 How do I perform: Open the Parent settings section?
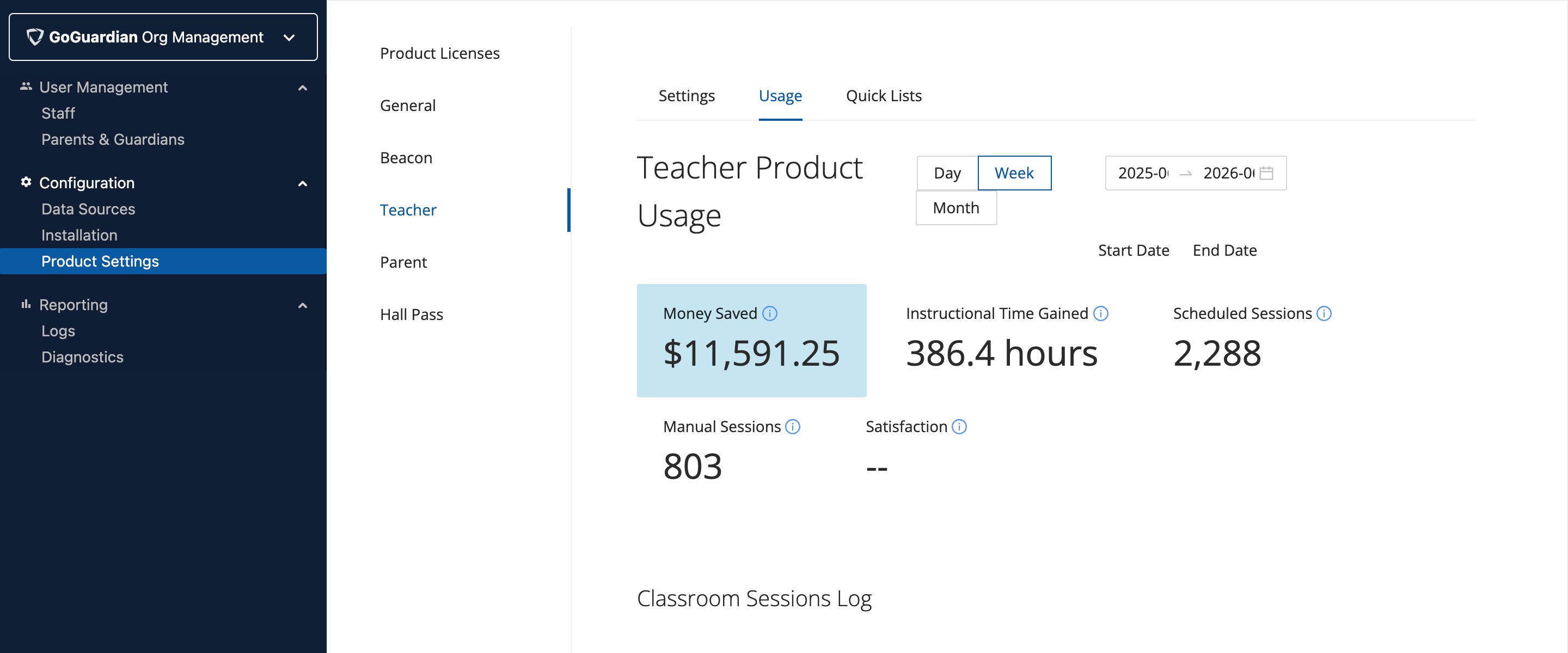(x=403, y=262)
